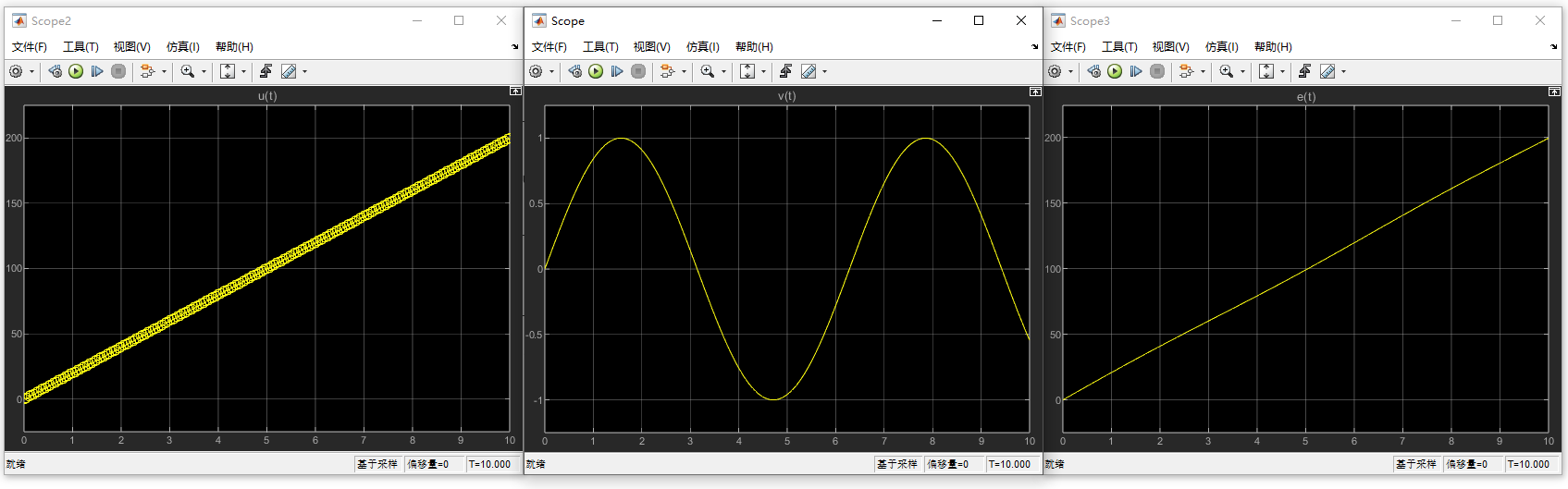
Task: Step forward simulation in Scope2 toolbar
Action: (97, 71)
